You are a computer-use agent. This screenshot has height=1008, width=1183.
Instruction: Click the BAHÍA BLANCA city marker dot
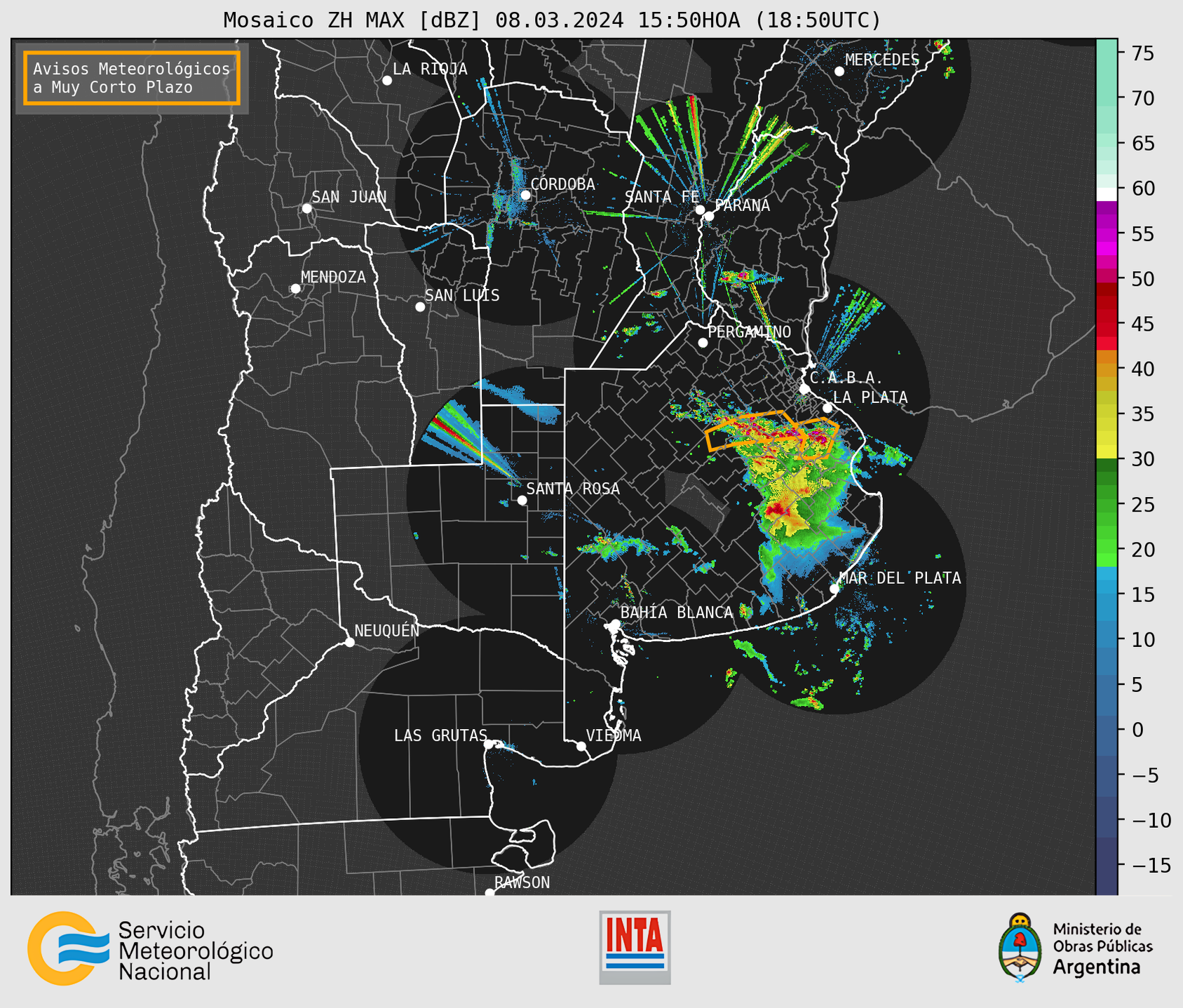(x=615, y=624)
